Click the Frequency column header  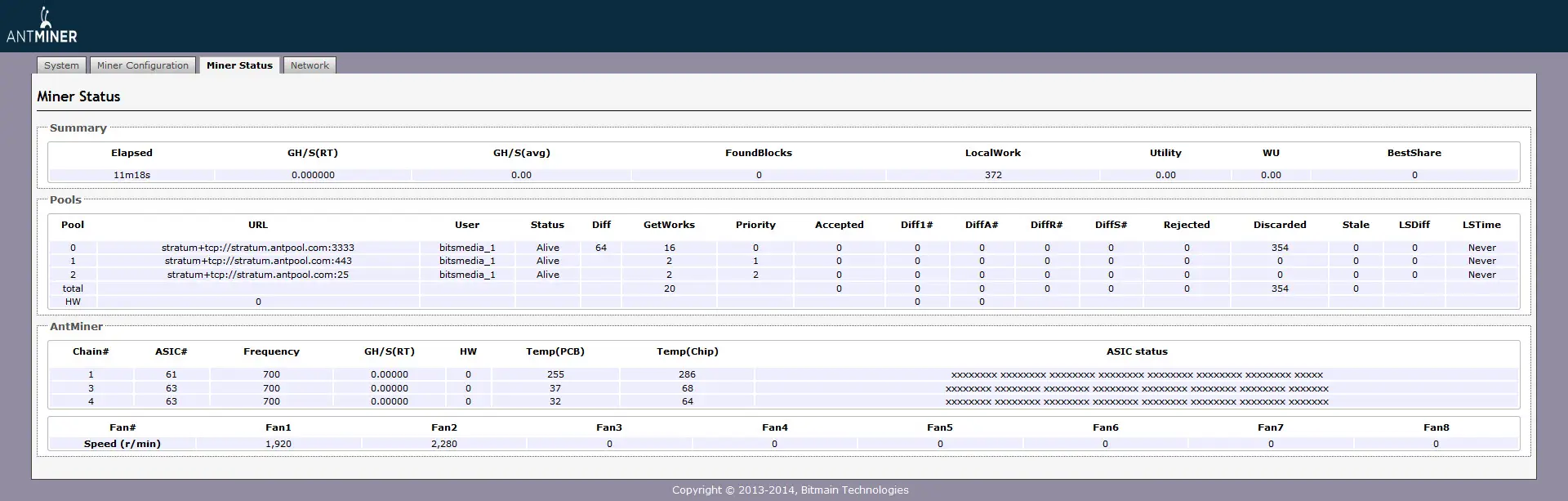[271, 351]
